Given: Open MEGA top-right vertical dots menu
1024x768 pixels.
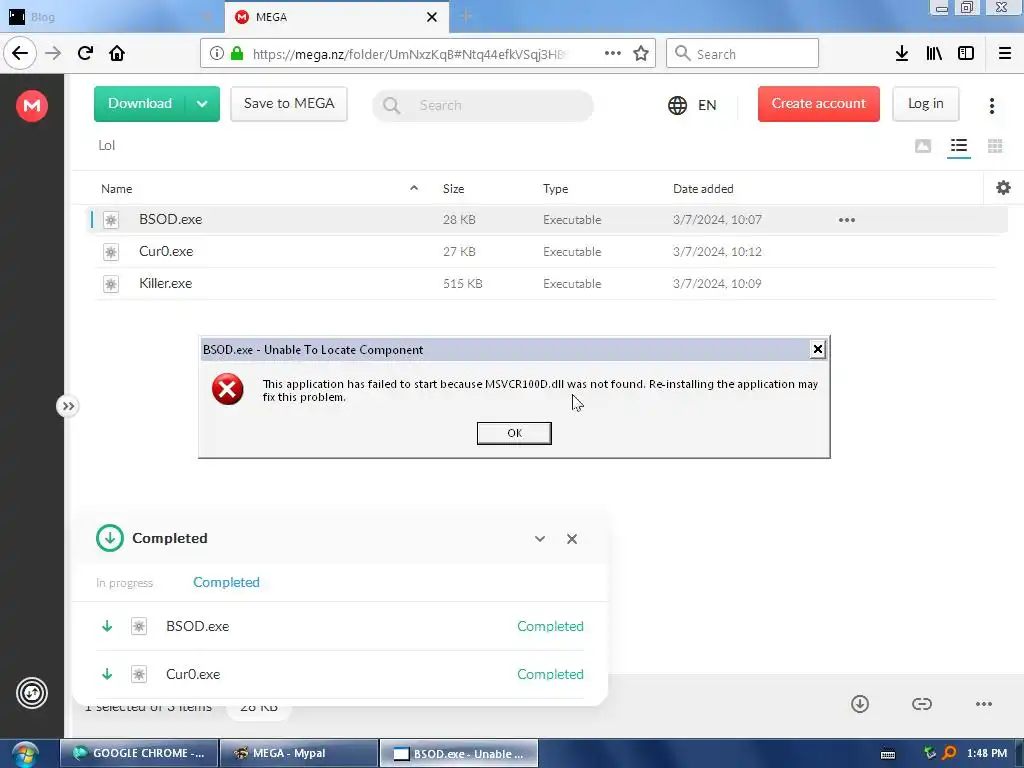Looking at the screenshot, I should (x=992, y=106).
